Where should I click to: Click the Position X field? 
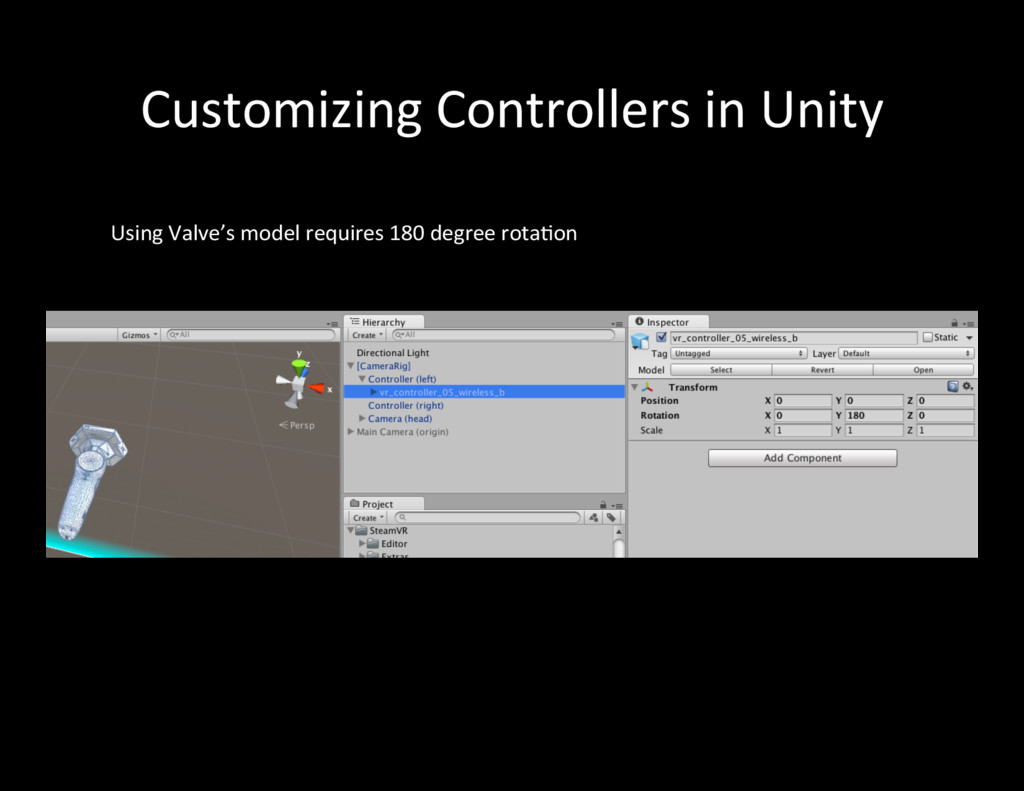[x=803, y=400]
